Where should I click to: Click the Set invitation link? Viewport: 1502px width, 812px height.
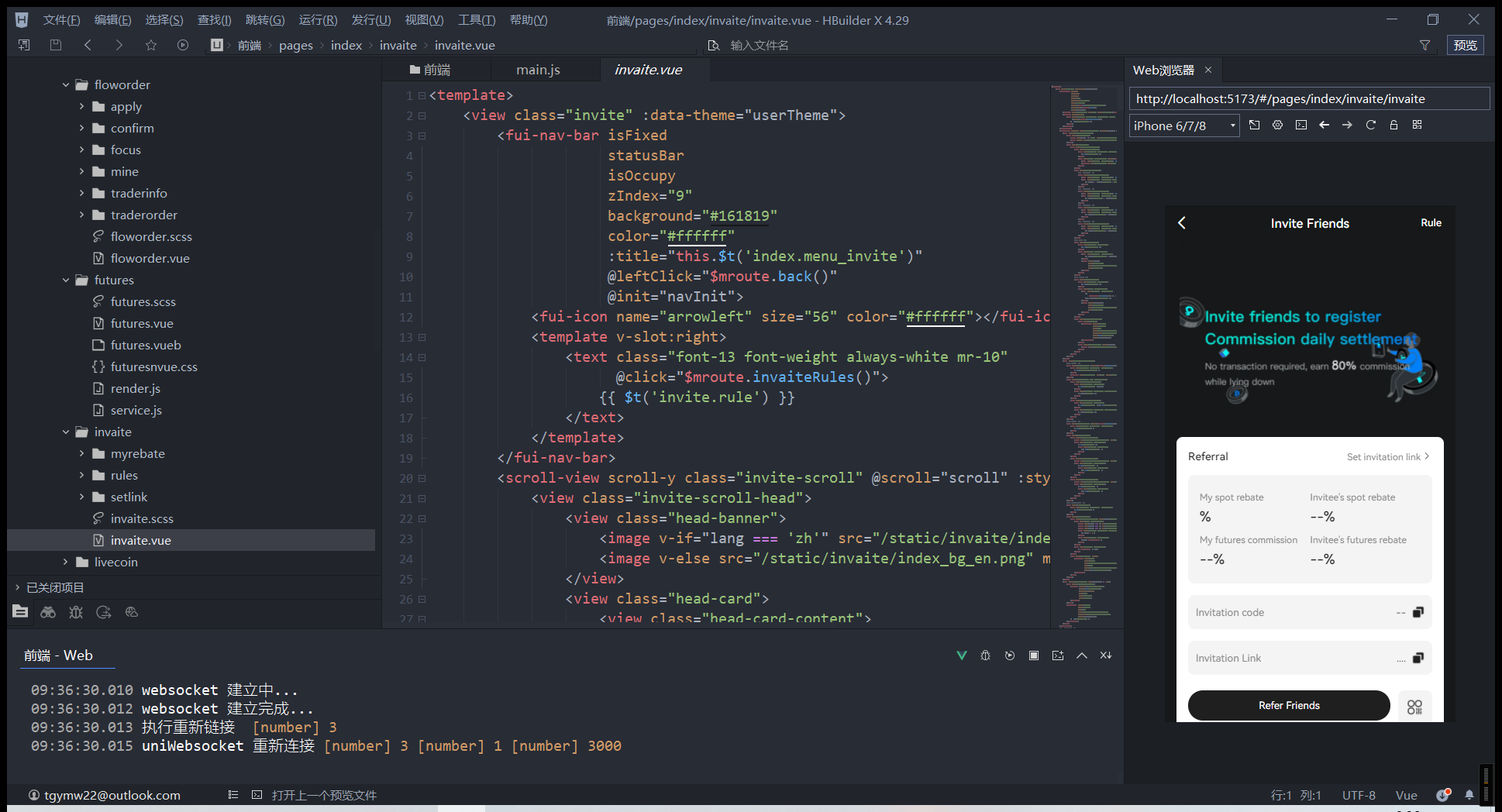pos(1387,456)
